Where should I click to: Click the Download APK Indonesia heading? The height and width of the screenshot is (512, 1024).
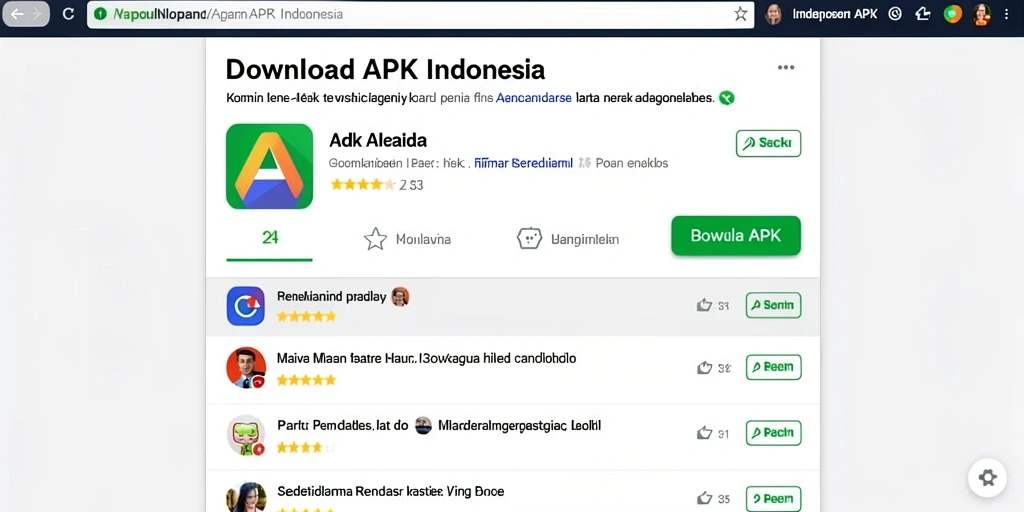click(385, 69)
